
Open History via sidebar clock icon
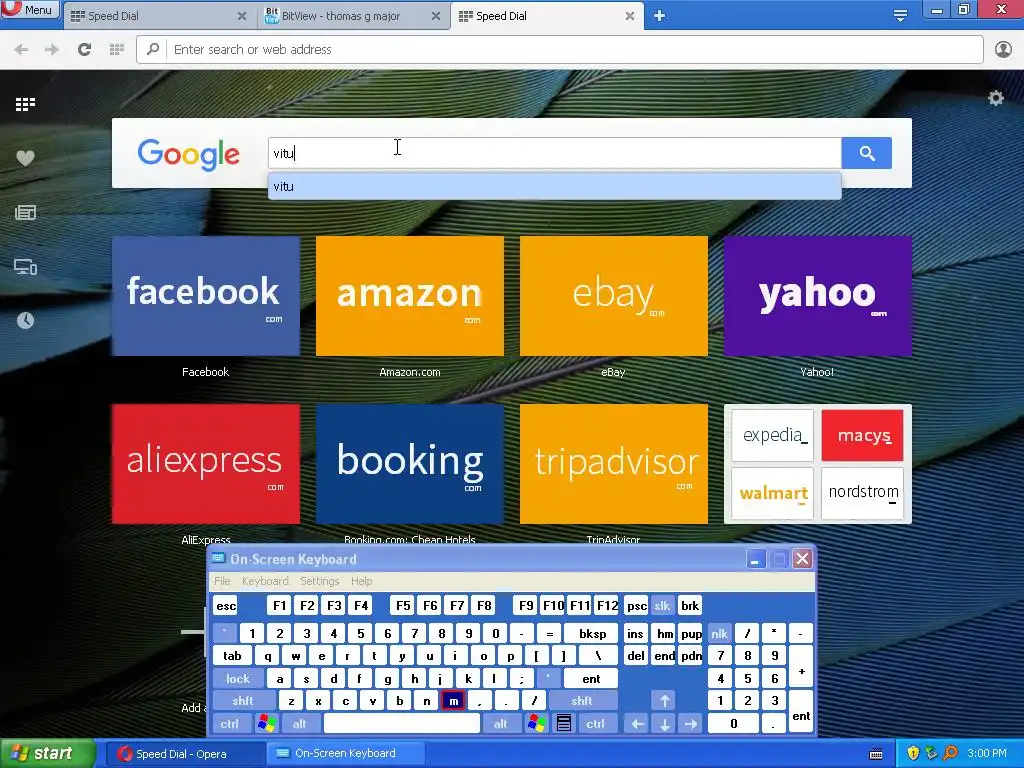point(25,320)
